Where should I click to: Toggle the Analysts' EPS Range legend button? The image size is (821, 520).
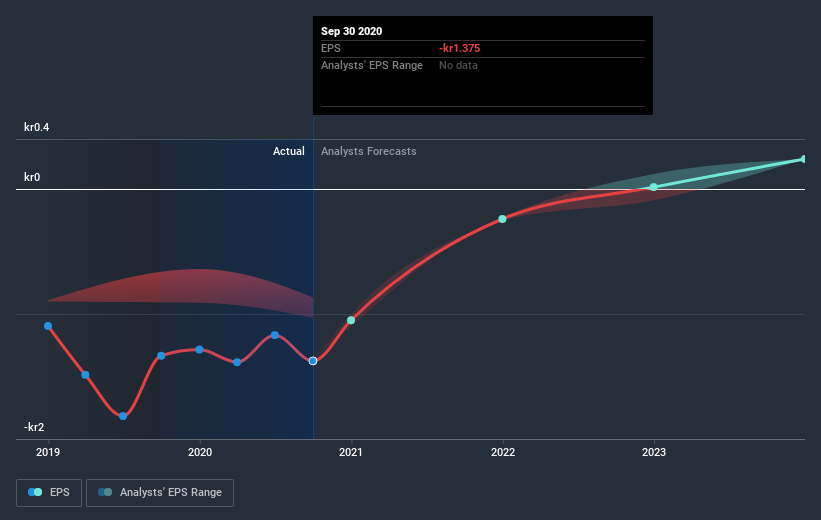point(160,492)
